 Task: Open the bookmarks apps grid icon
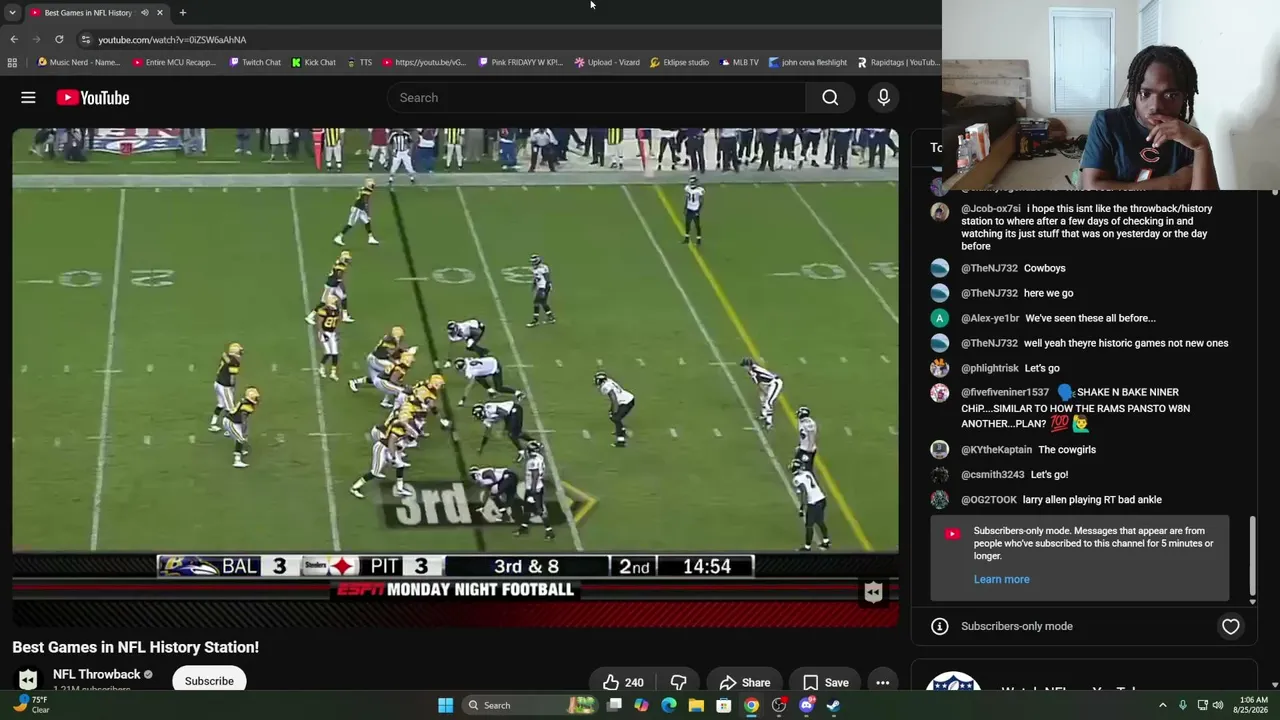(x=12, y=62)
